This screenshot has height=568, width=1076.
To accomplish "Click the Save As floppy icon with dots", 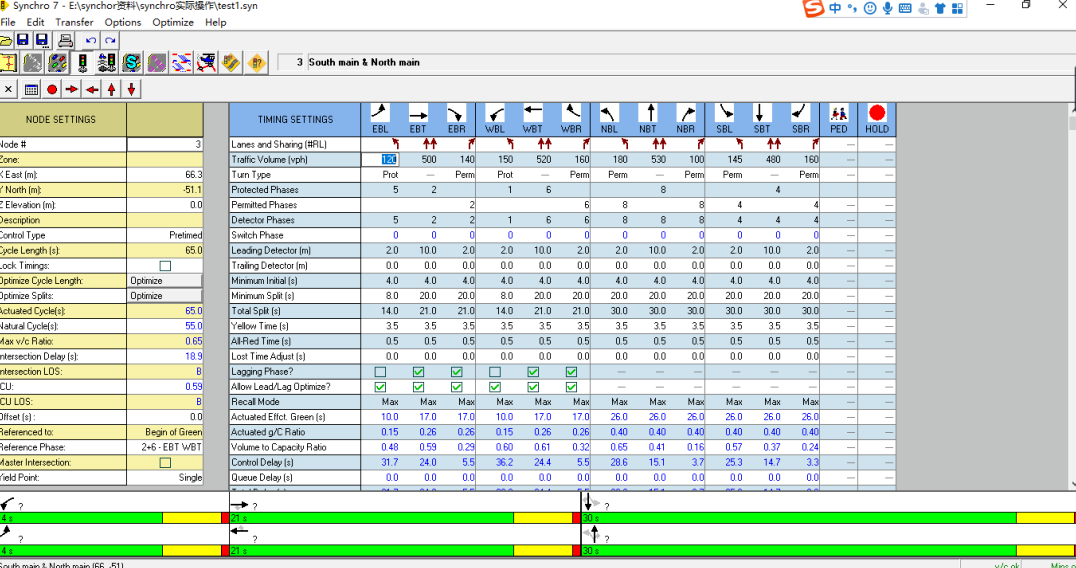I will click(42, 40).
